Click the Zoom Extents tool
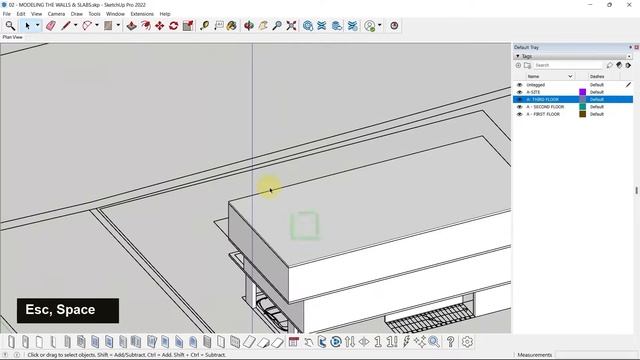Viewport: 640px width, 360px height. coord(291,26)
